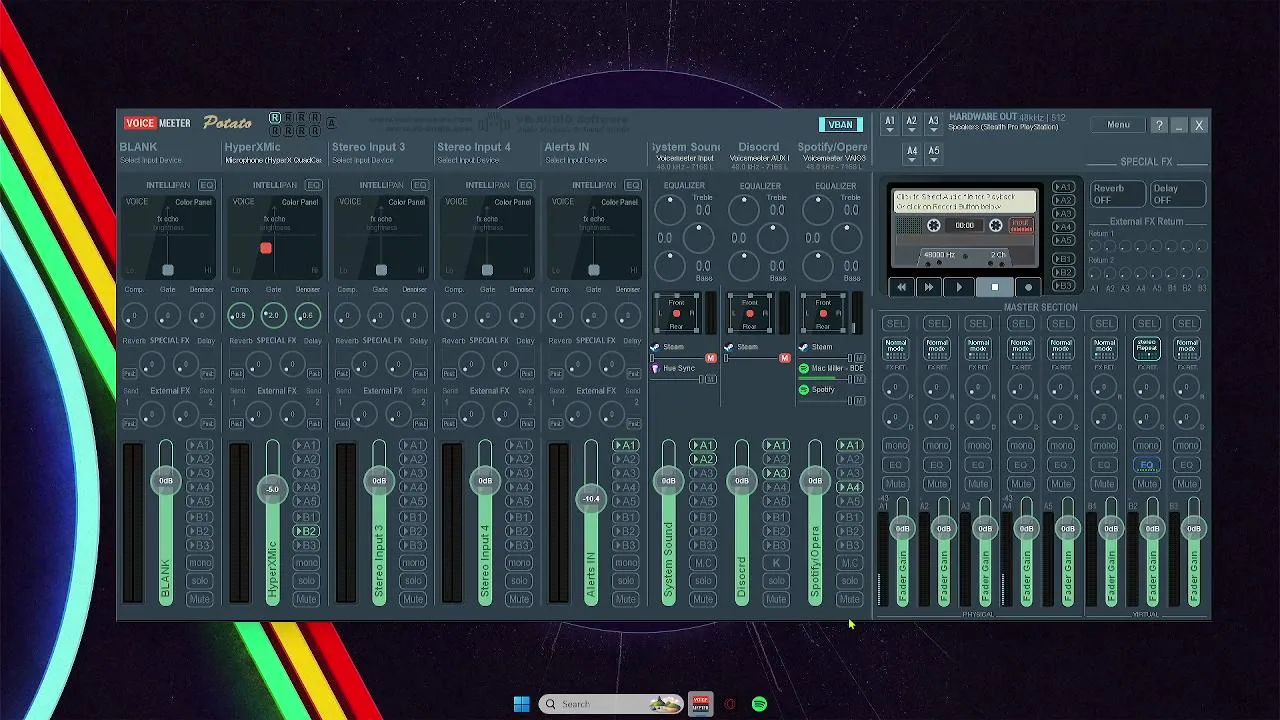Image resolution: width=1280 pixels, height=720 pixels.
Task: Mute the Hue Sync application (M button)
Action: pyautogui.click(x=711, y=379)
